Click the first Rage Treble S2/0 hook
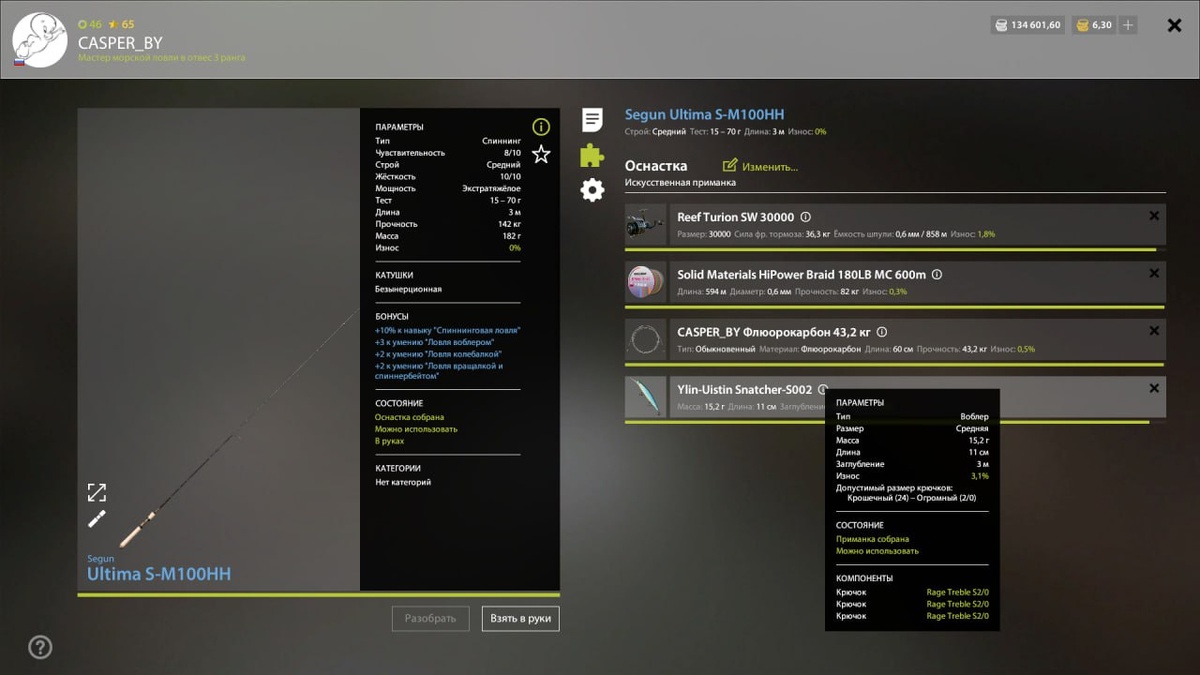The image size is (1200, 675). click(x=957, y=592)
